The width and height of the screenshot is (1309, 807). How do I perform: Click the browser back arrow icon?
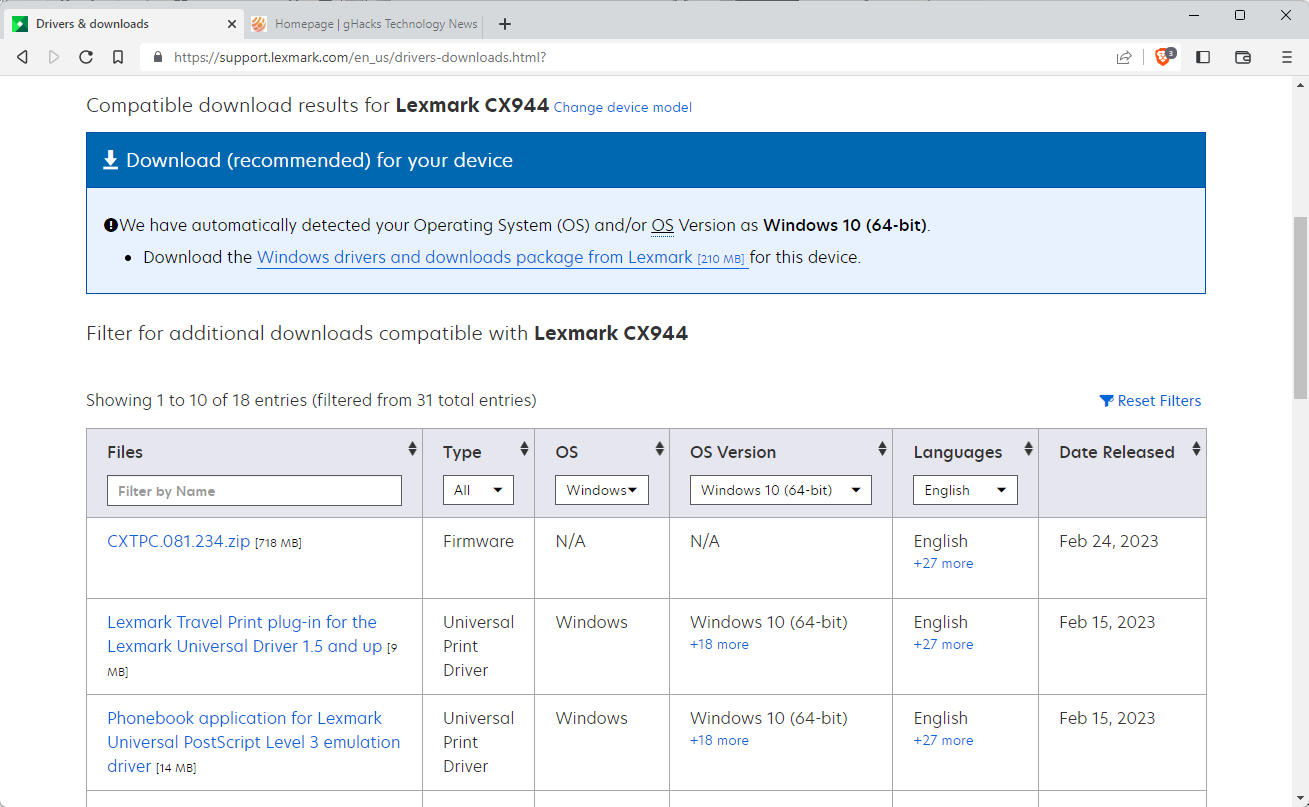22,57
